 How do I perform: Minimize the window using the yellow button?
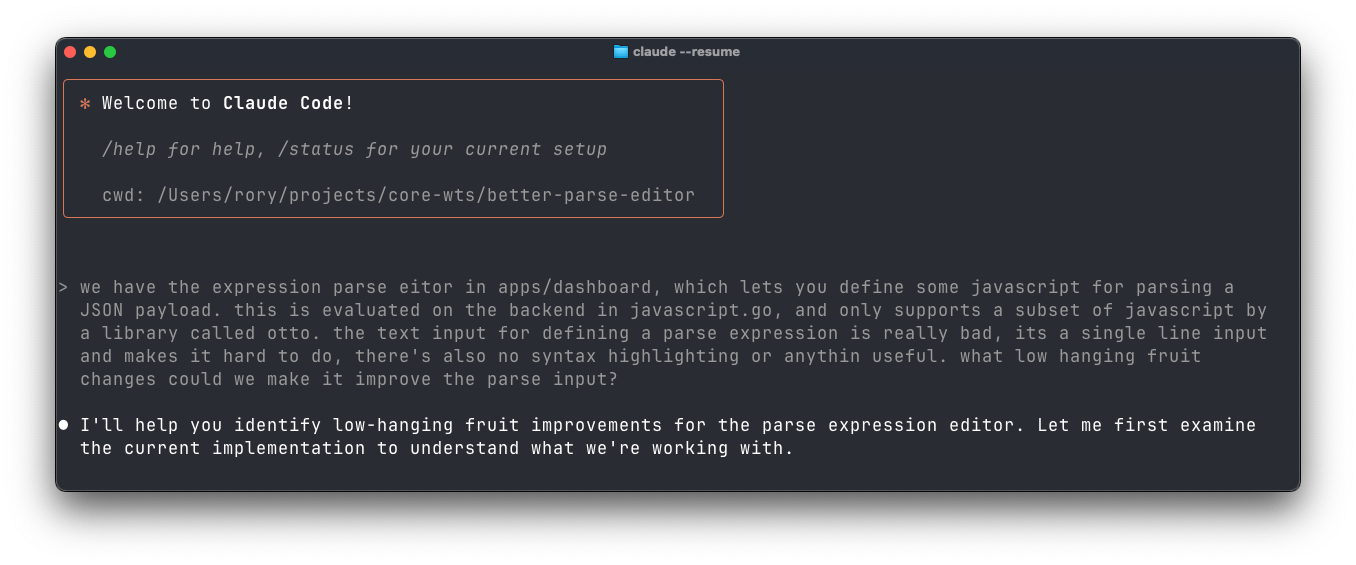click(x=90, y=52)
